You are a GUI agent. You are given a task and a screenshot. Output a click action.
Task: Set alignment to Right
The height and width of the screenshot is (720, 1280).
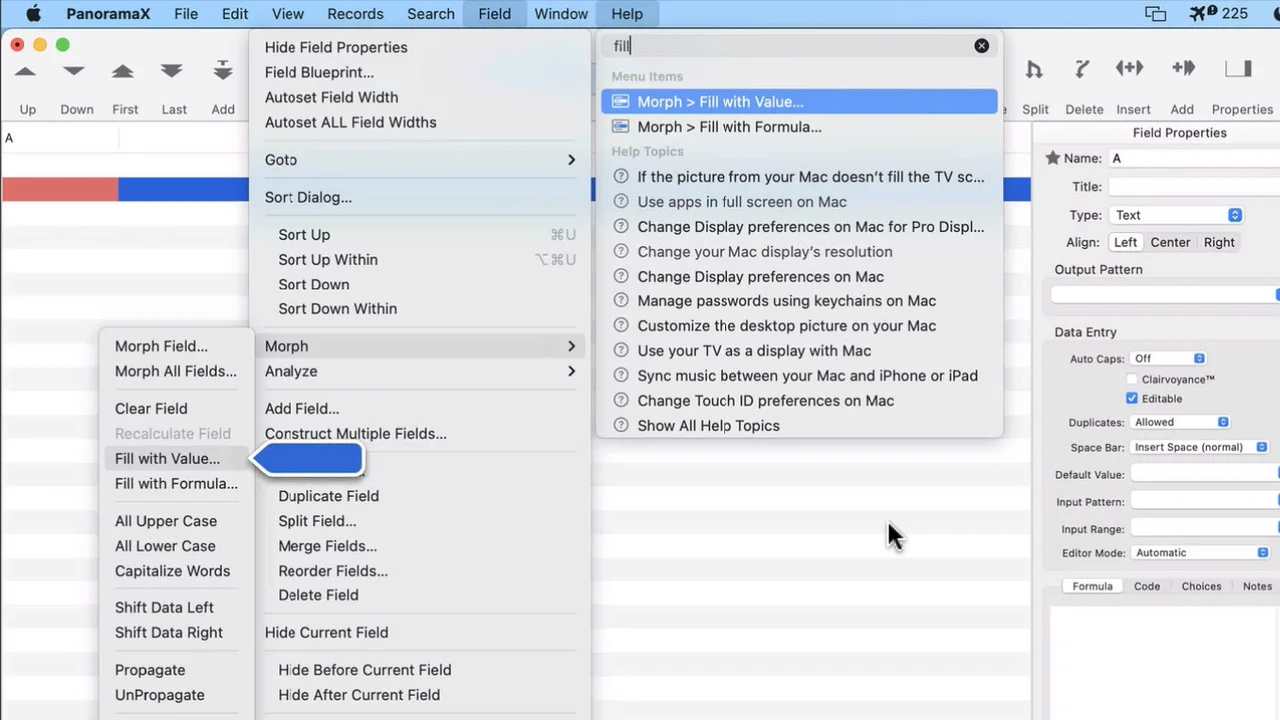(x=1219, y=242)
